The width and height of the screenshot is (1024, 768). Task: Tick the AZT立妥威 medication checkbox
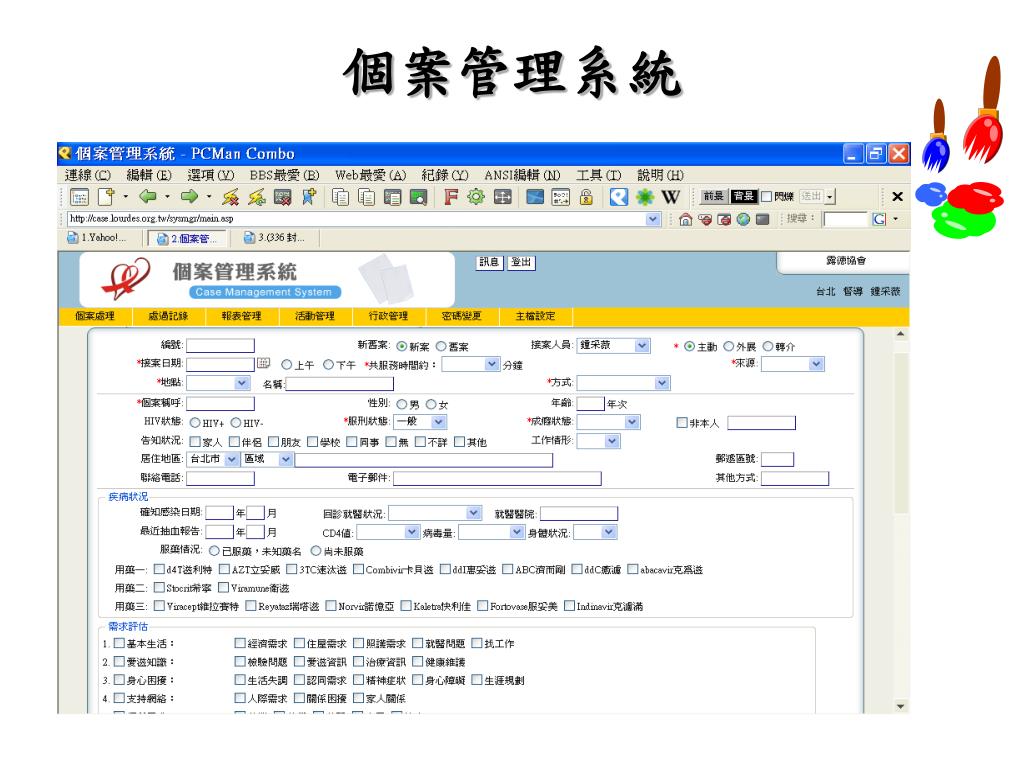point(225,569)
